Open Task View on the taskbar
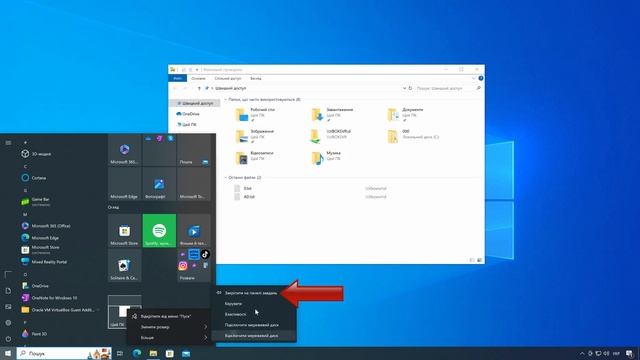 coord(120,353)
